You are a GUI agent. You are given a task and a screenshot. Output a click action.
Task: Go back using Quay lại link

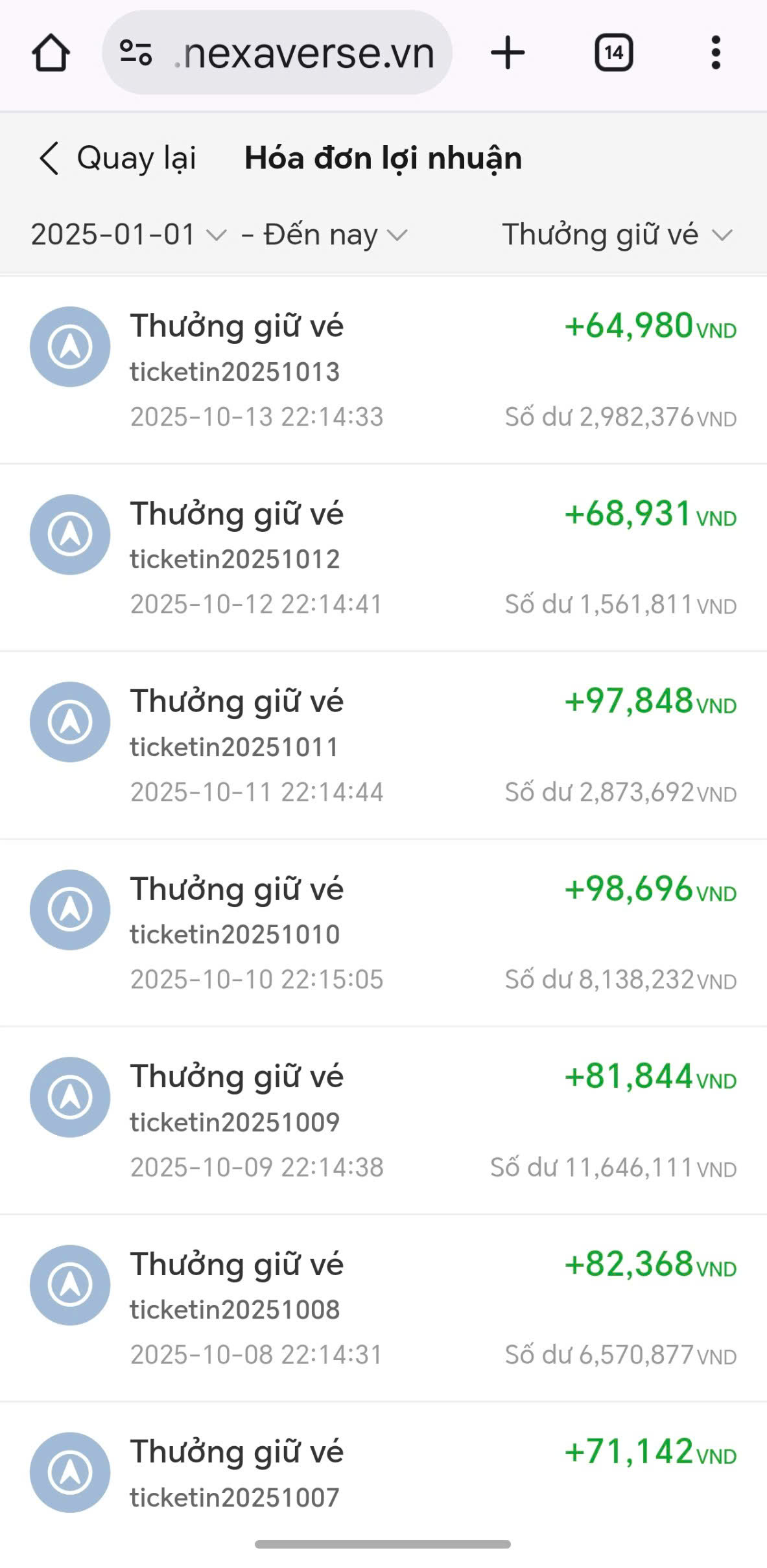click(136, 158)
